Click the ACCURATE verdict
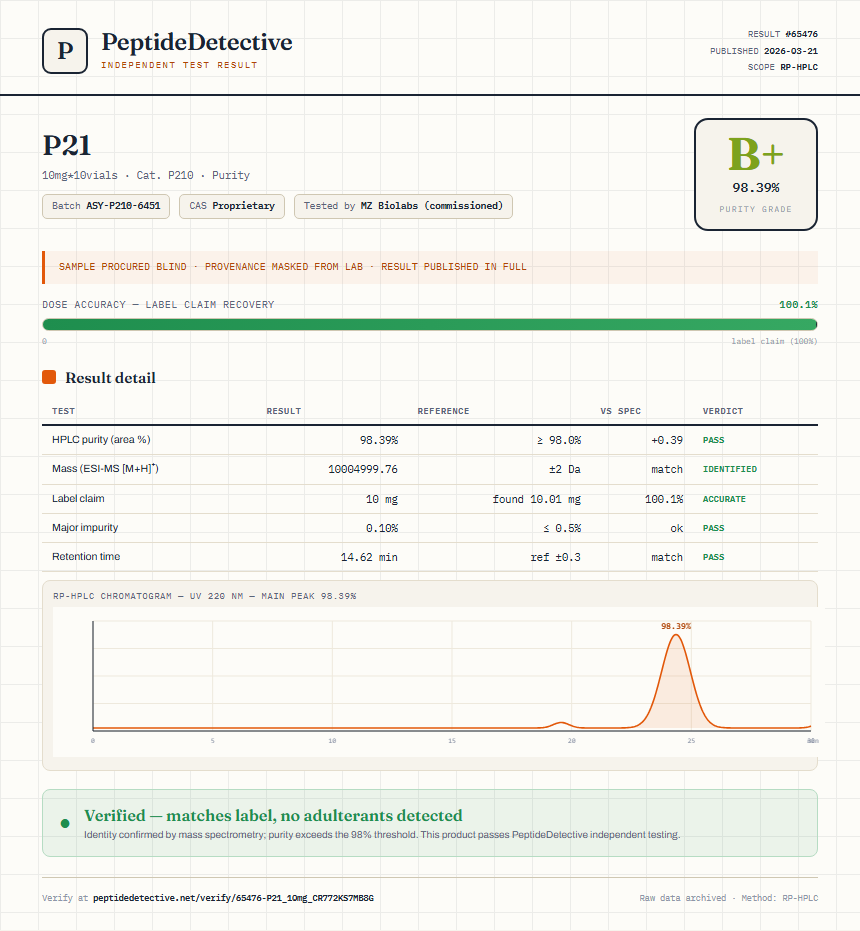Viewport: 860px width, 931px height. [724, 499]
